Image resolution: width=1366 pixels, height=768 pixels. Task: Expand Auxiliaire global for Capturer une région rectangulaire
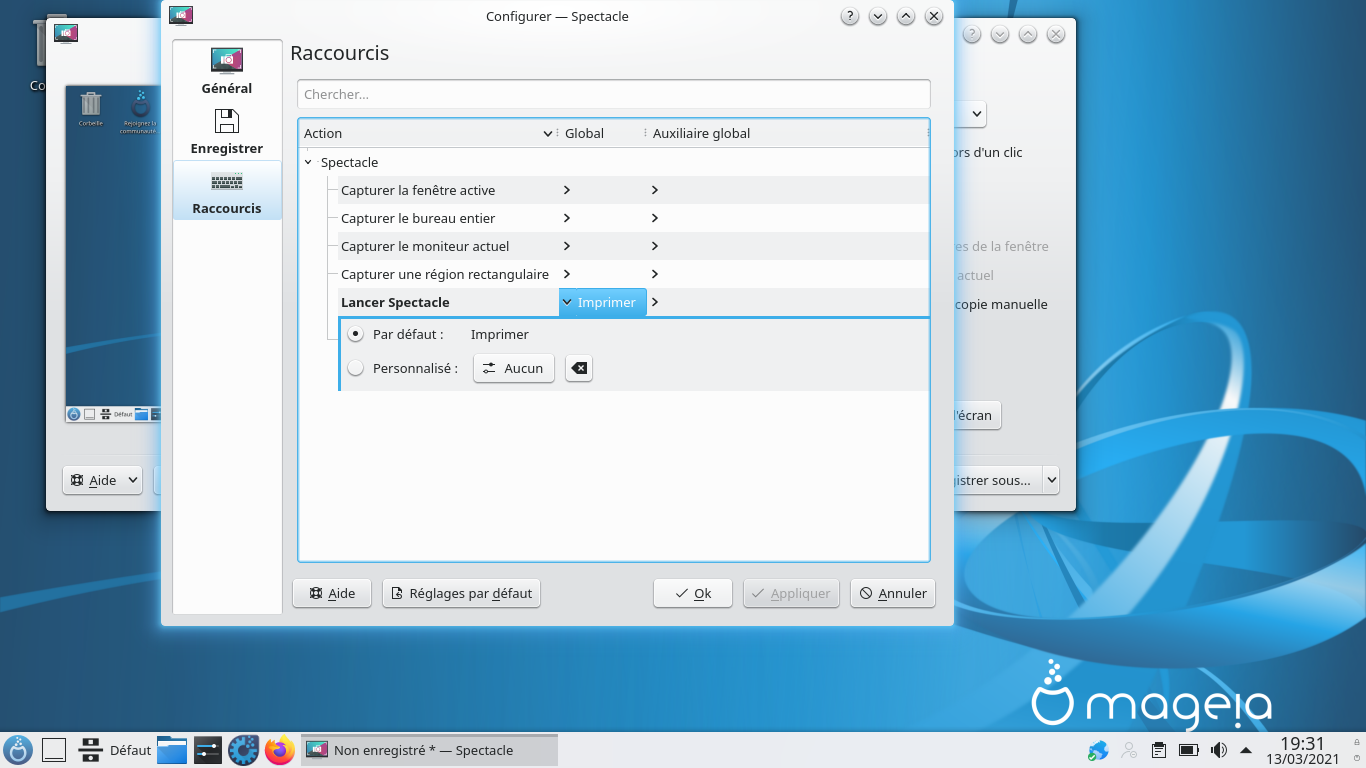tap(655, 274)
